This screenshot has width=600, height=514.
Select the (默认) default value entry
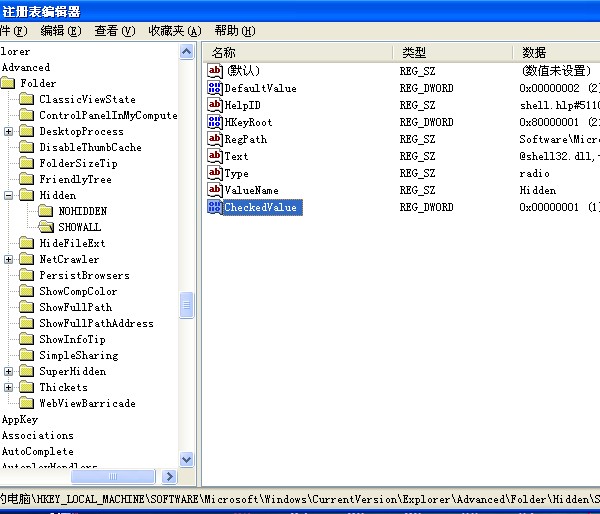pos(243,71)
